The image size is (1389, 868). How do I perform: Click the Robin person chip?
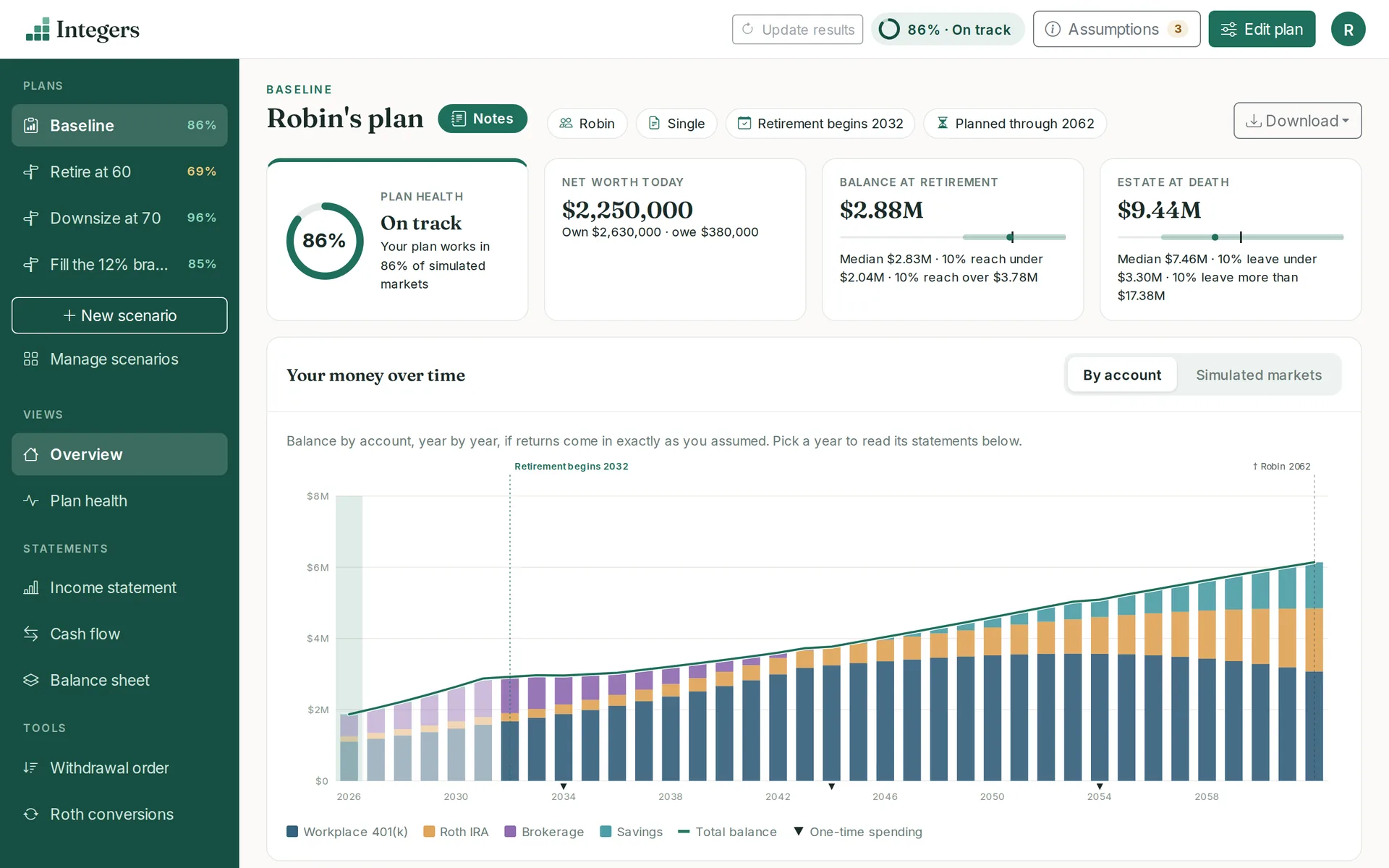(587, 124)
